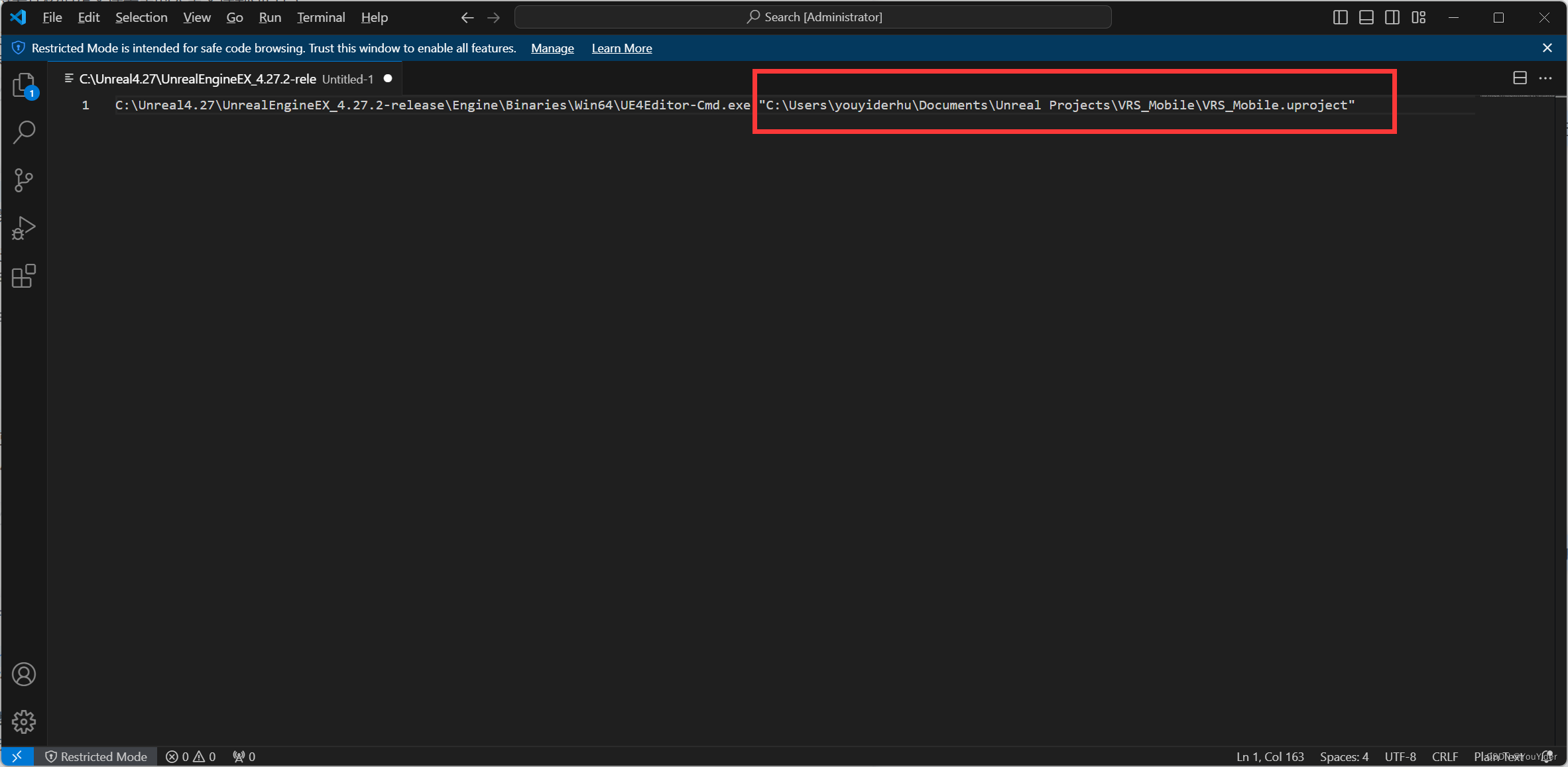Open the Extensions view
This screenshot has width=1568, height=767.
tap(24, 276)
